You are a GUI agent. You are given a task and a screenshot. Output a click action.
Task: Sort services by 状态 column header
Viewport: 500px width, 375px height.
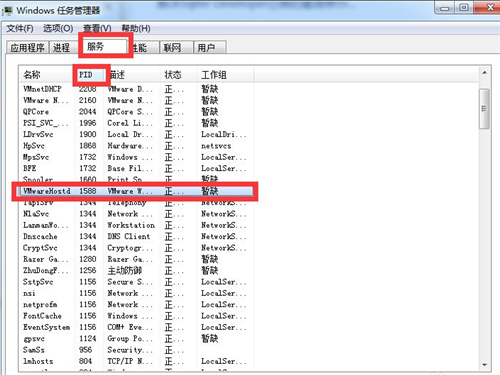coord(177,75)
